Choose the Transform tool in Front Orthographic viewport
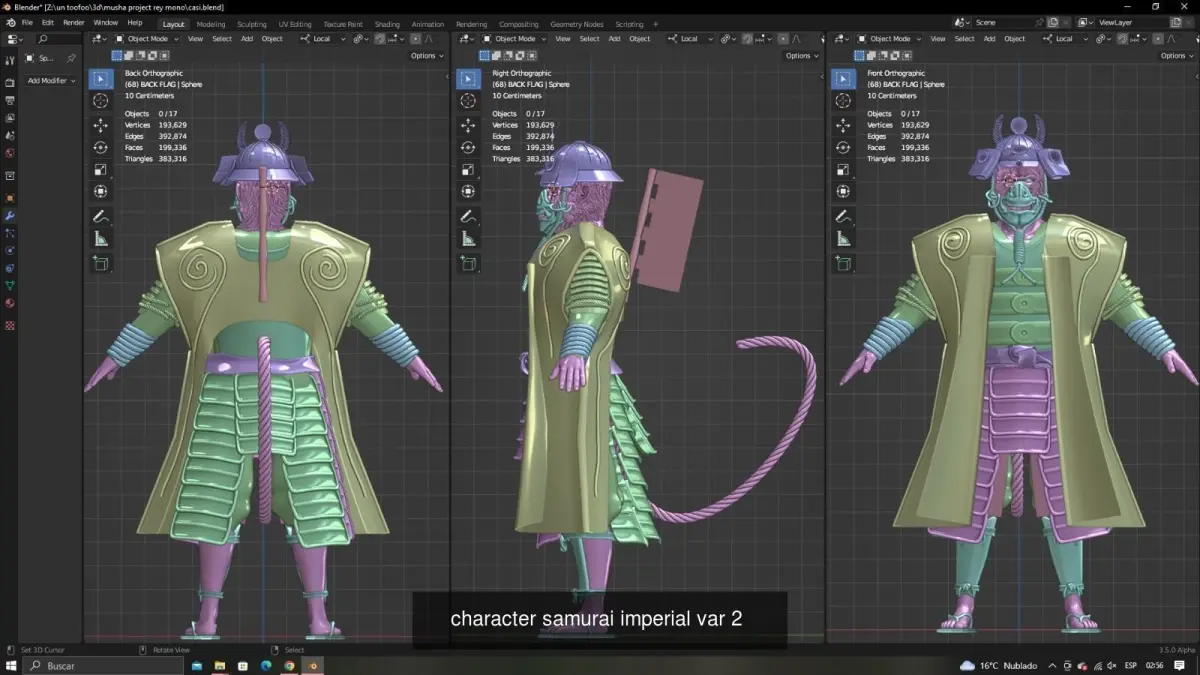 click(x=844, y=191)
